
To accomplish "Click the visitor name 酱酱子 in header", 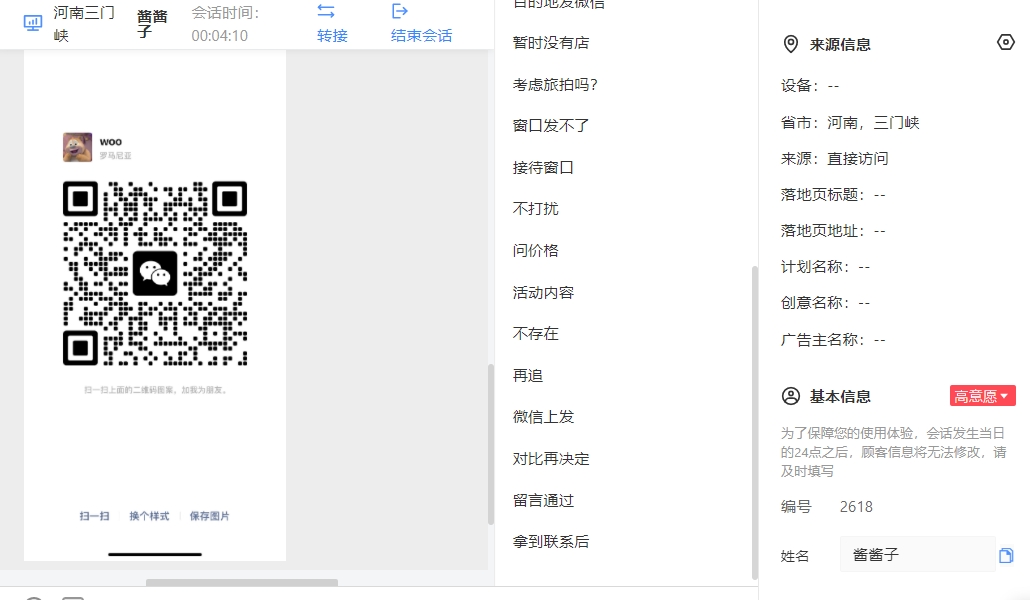I will click(152, 24).
